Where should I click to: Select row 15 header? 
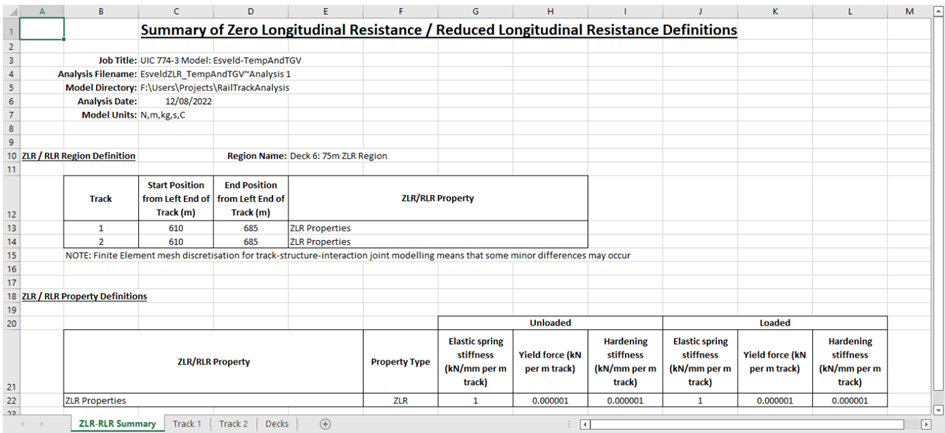(x=10, y=255)
